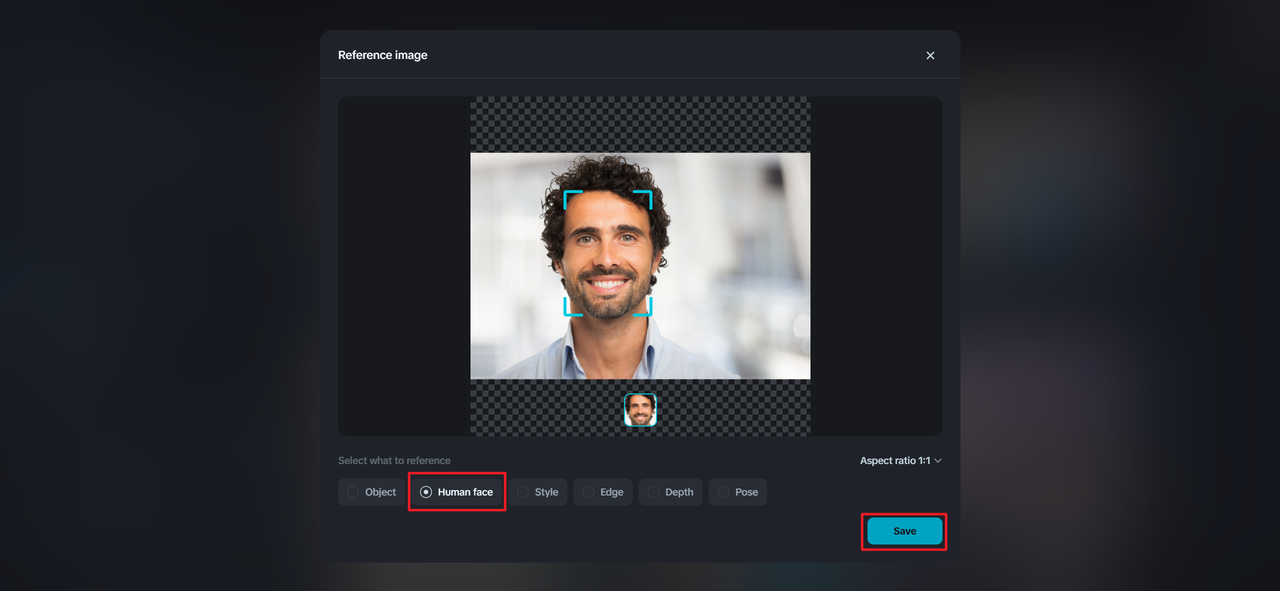Viewport: 1280px width, 591px height.
Task: Click the small face thumbnail preview
Action: pos(641,410)
